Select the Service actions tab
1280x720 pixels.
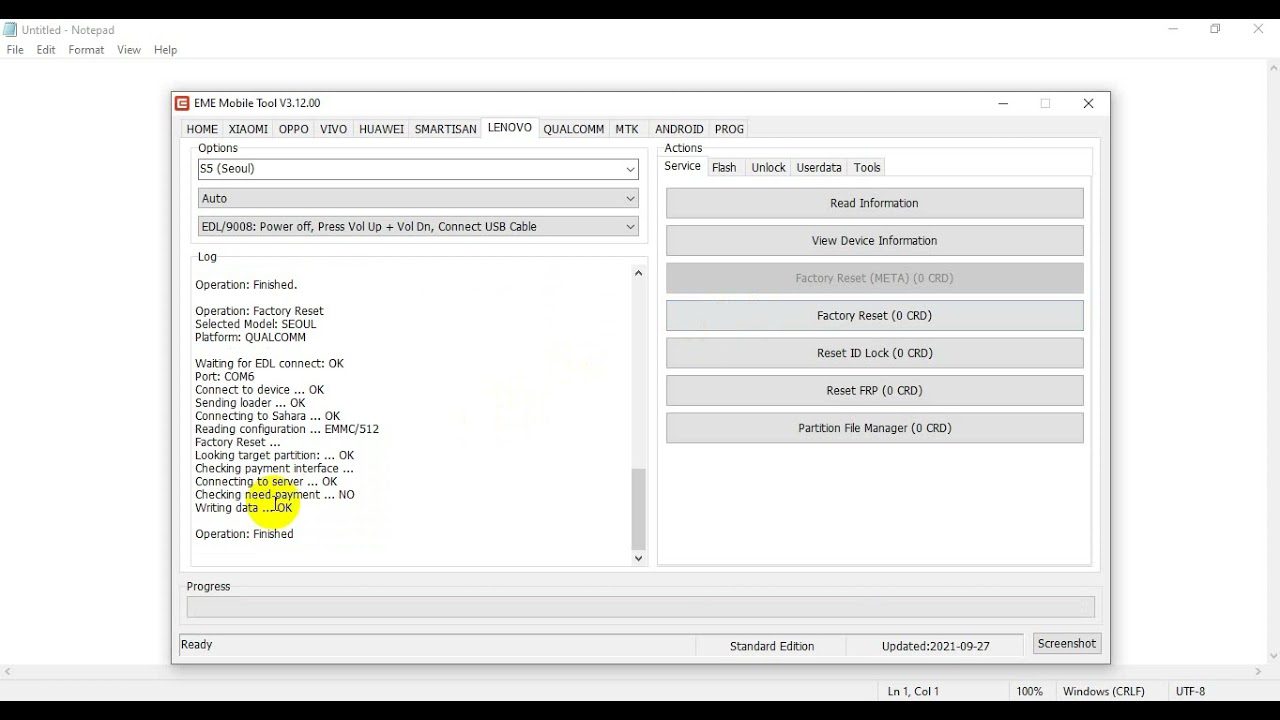[682, 167]
